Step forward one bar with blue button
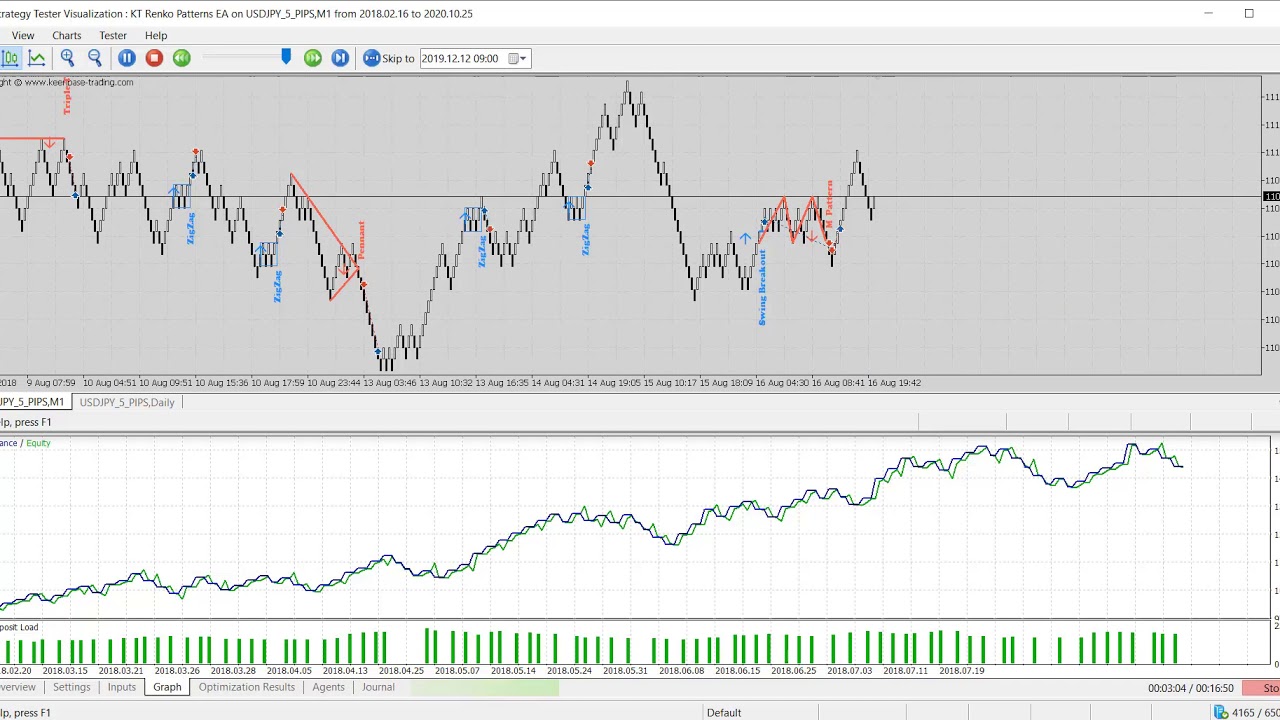The height and width of the screenshot is (720, 1280). (340, 58)
